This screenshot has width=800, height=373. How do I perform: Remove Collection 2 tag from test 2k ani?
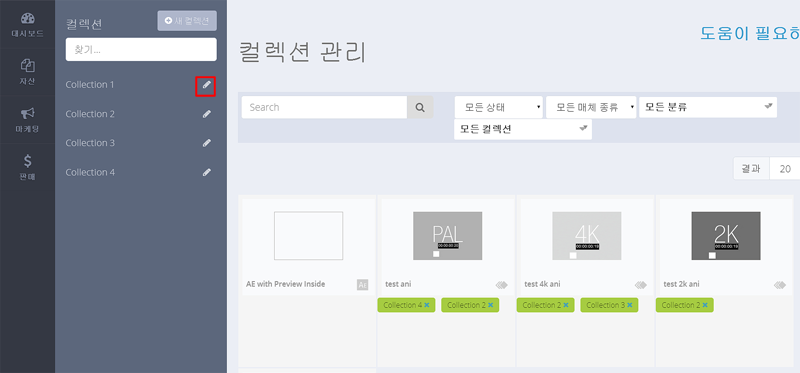tap(705, 305)
